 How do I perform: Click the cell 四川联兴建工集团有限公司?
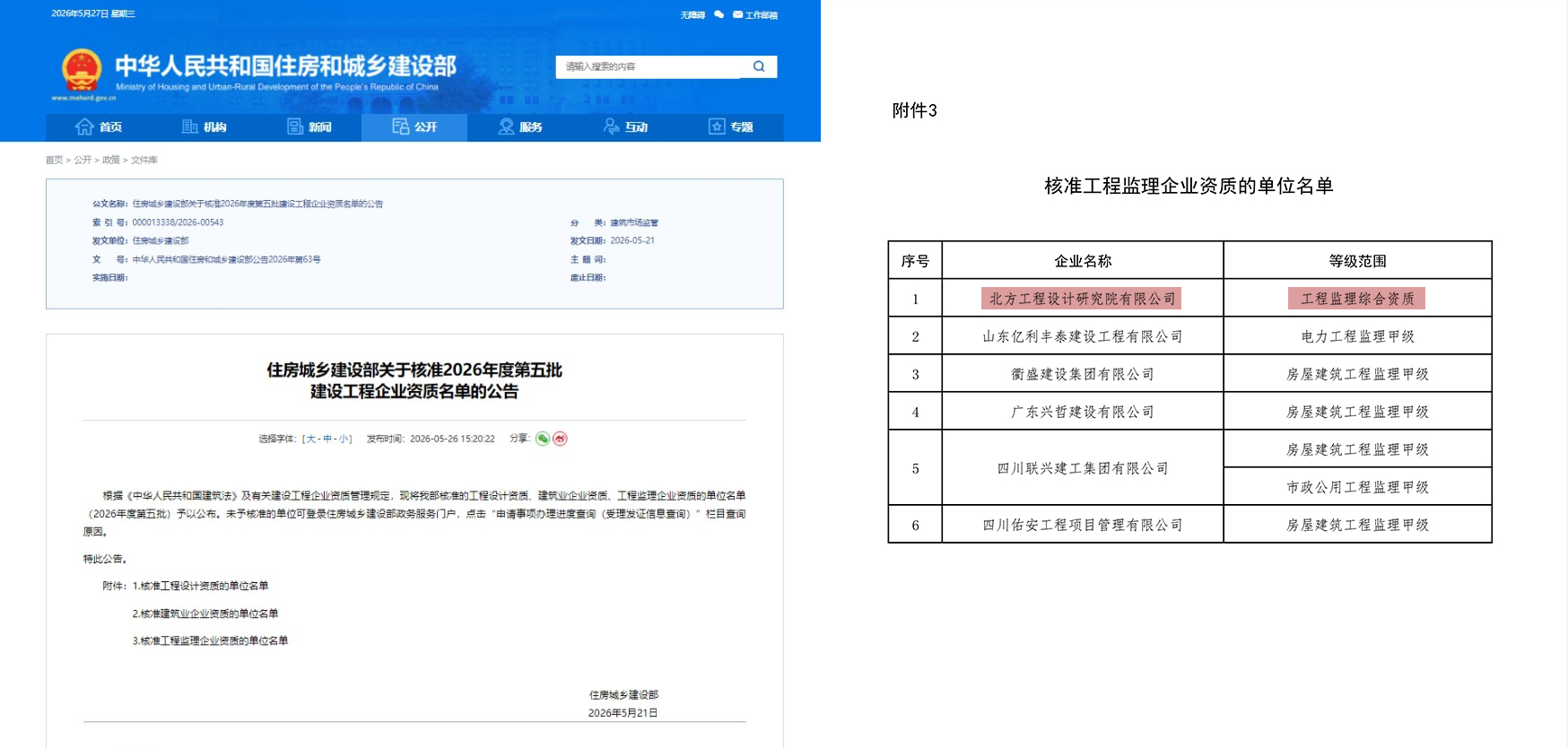(1083, 468)
